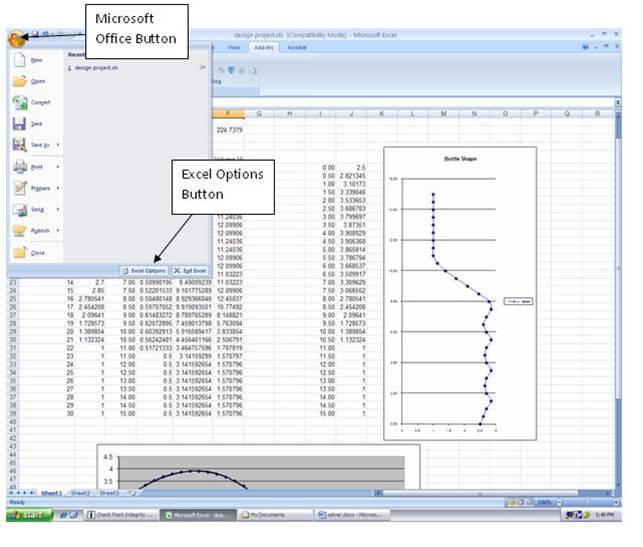The width and height of the screenshot is (643, 547).
Task: Click the round Microsoft Office Button
Action: (x=16, y=39)
